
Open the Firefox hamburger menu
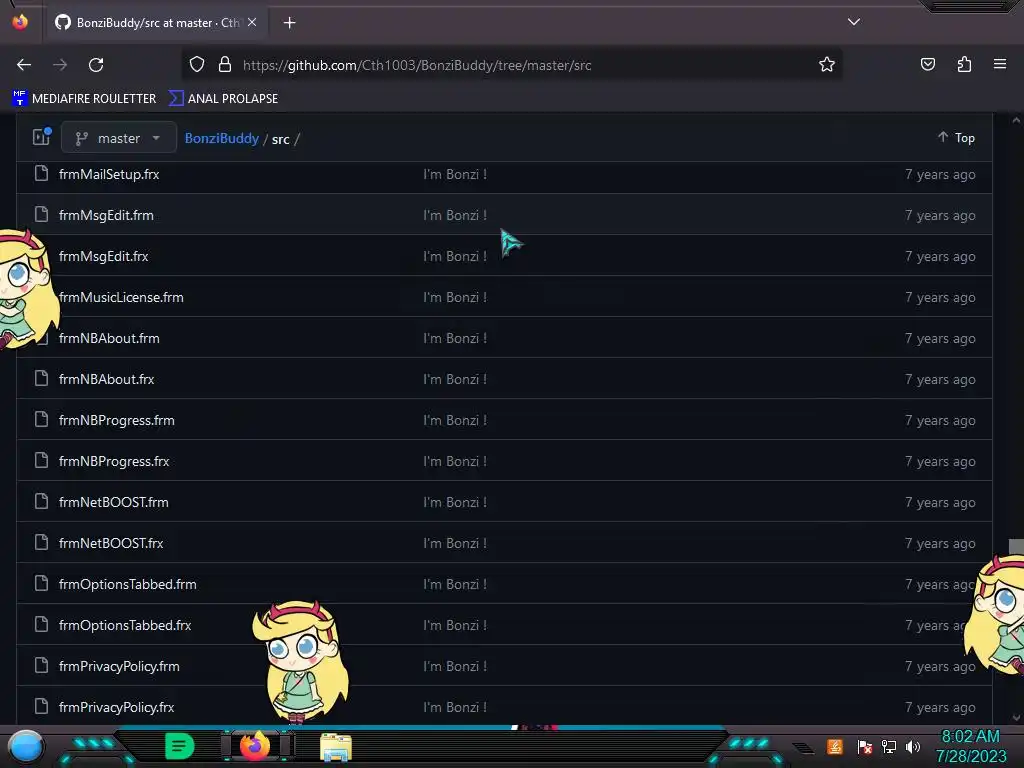[1000, 64]
